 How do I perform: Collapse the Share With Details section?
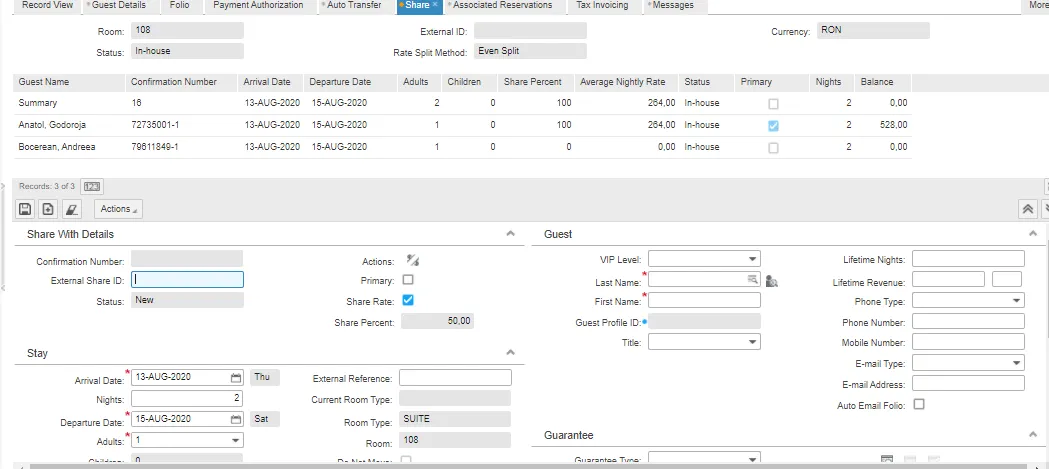(x=510, y=234)
